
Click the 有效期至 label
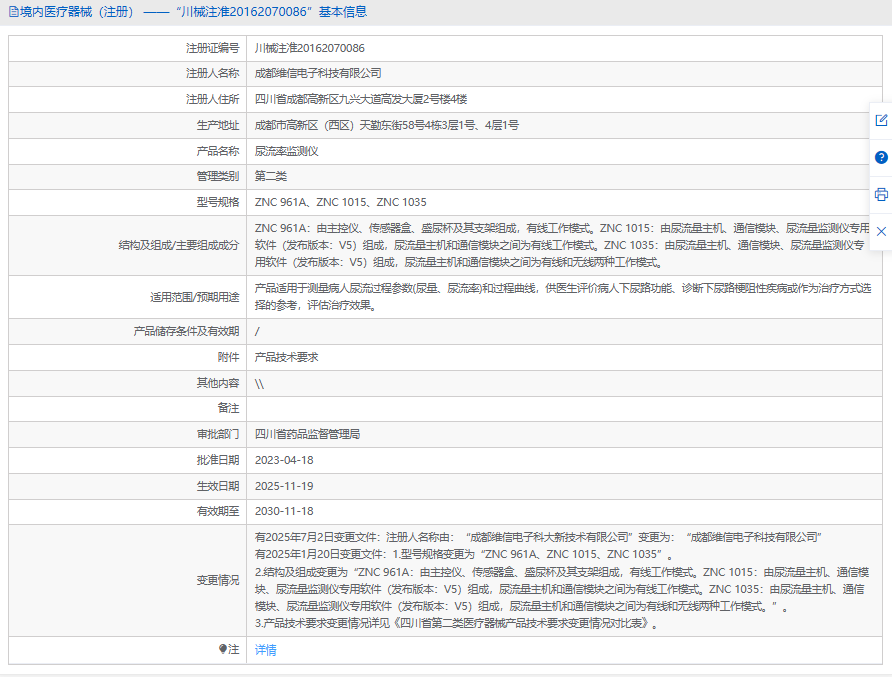click(x=218, y=511)
